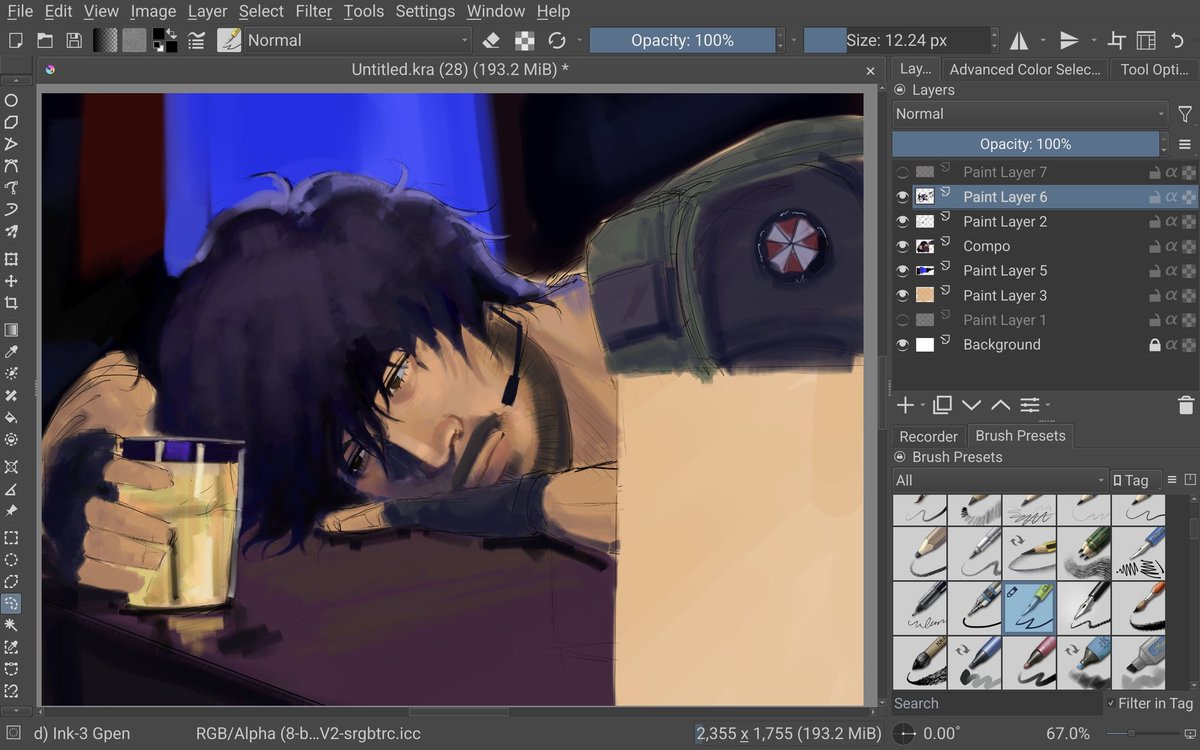Adjust the brush Size slider
The width and height of the screenshot is (1200, 750).
point(896,40)
